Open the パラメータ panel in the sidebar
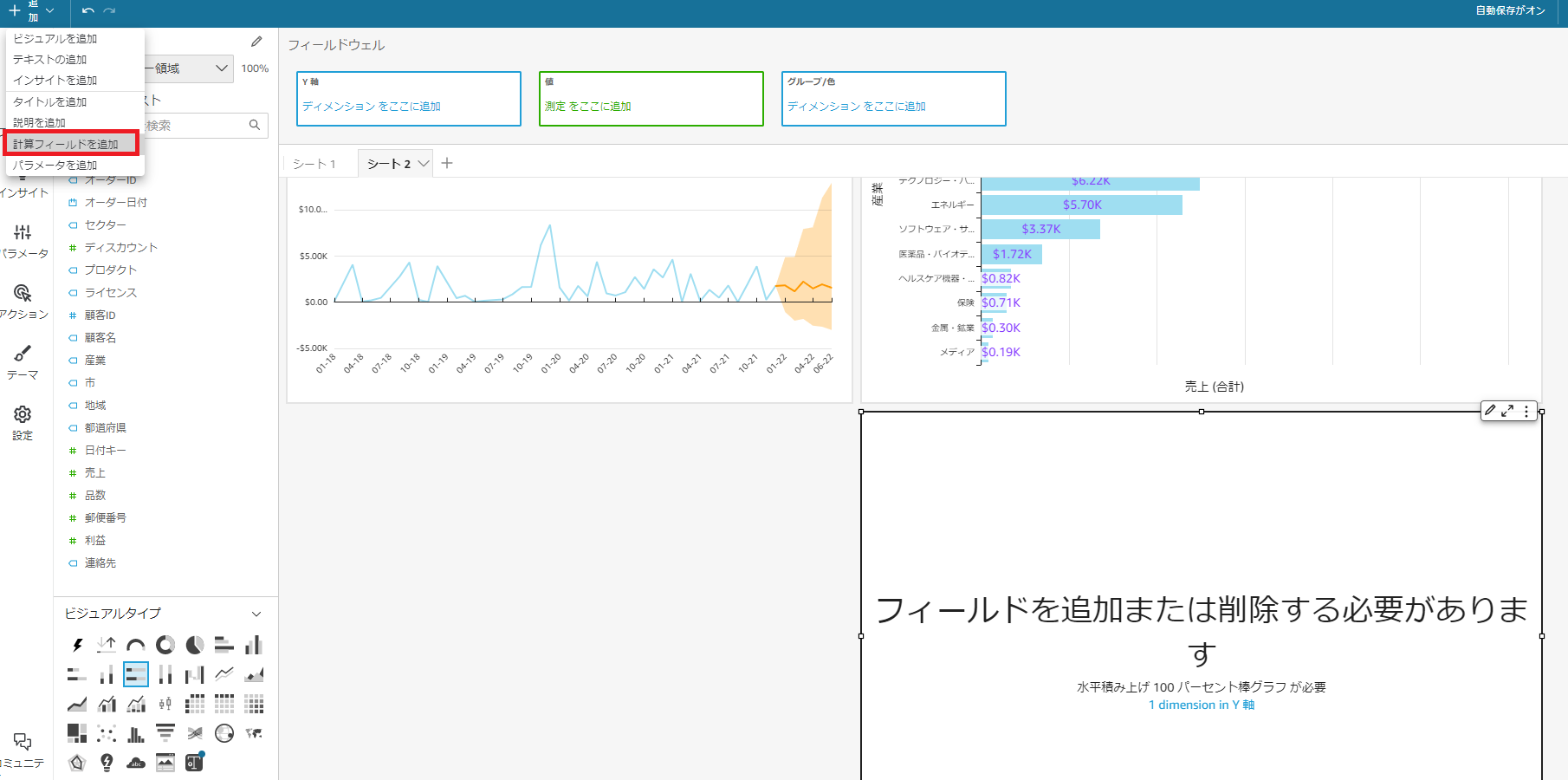The image size is (1568, 780). pyautogui.click(x=23, y=241)
